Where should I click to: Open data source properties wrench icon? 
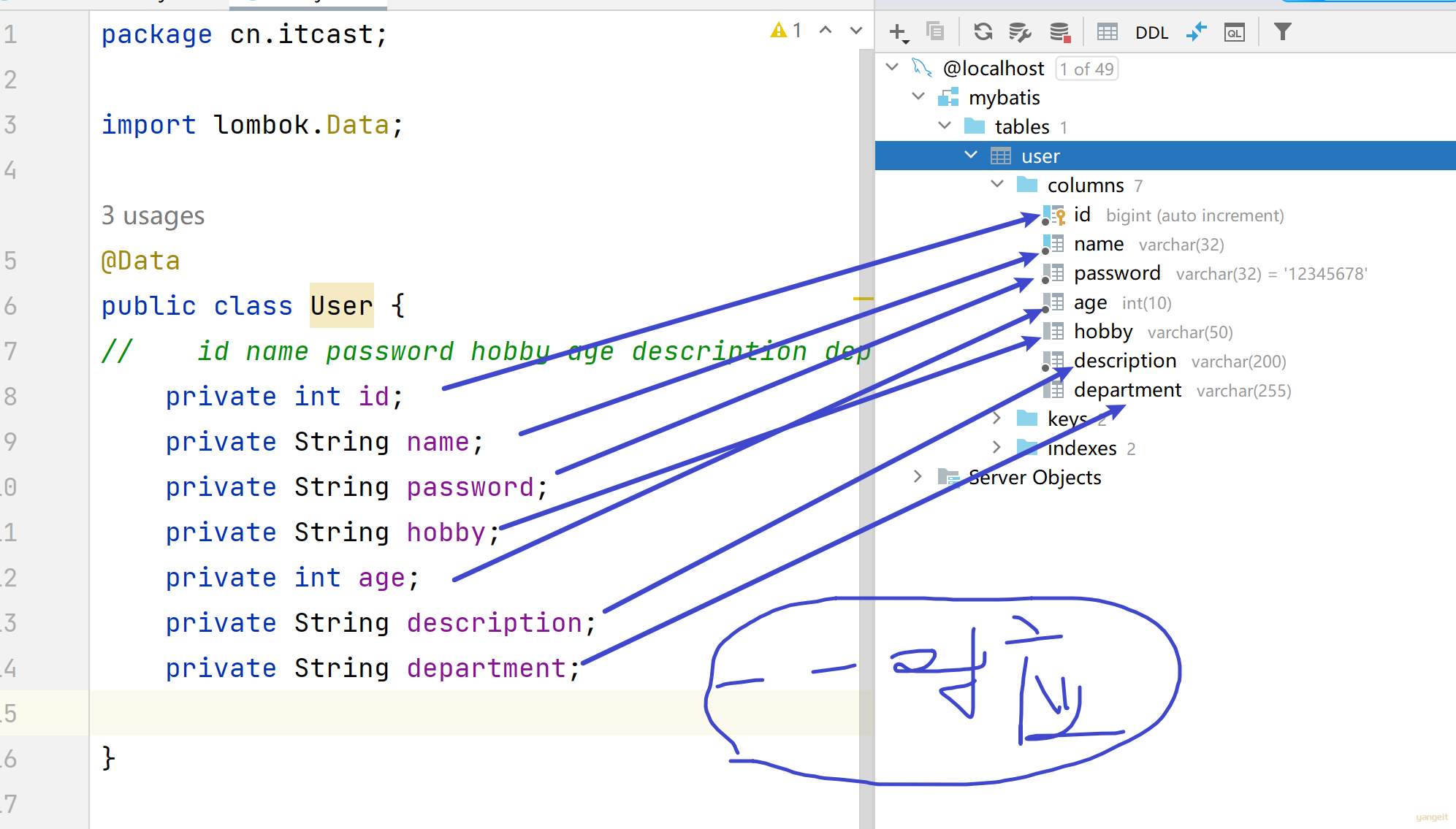pyautogui.click(x=1021, y=32)
